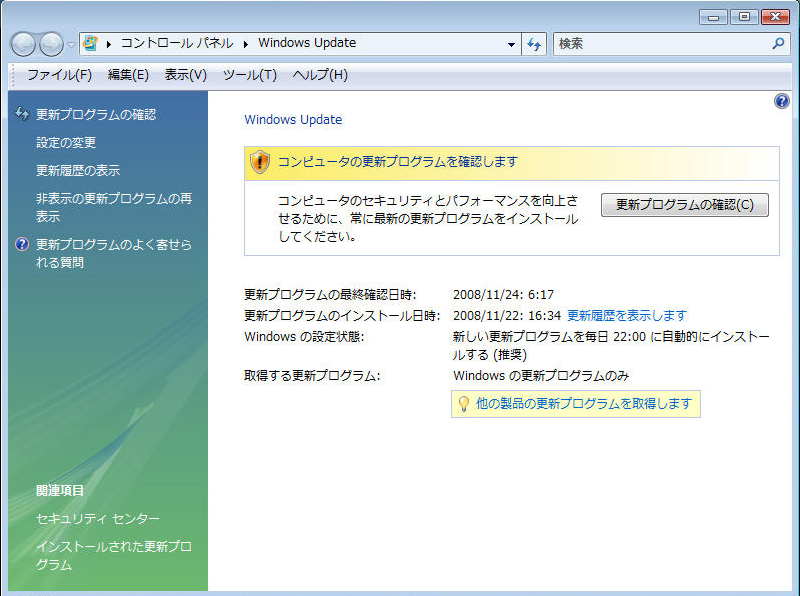Click the Back navigation arrow button
Image resolution: width=800 pixels, height=596 pixels.
(23, 44)
